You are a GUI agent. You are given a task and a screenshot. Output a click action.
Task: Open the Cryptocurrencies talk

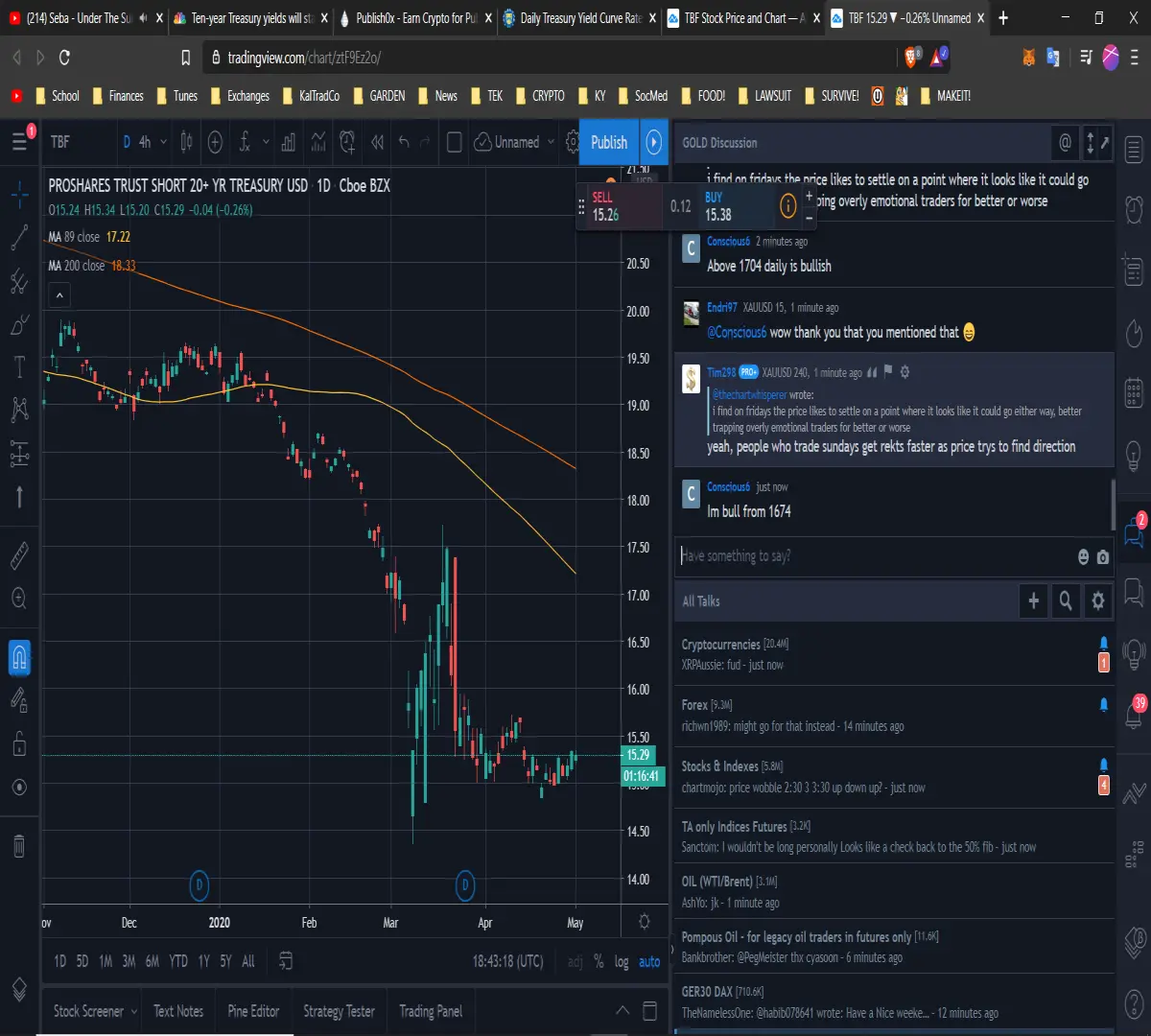coord(894,654)
